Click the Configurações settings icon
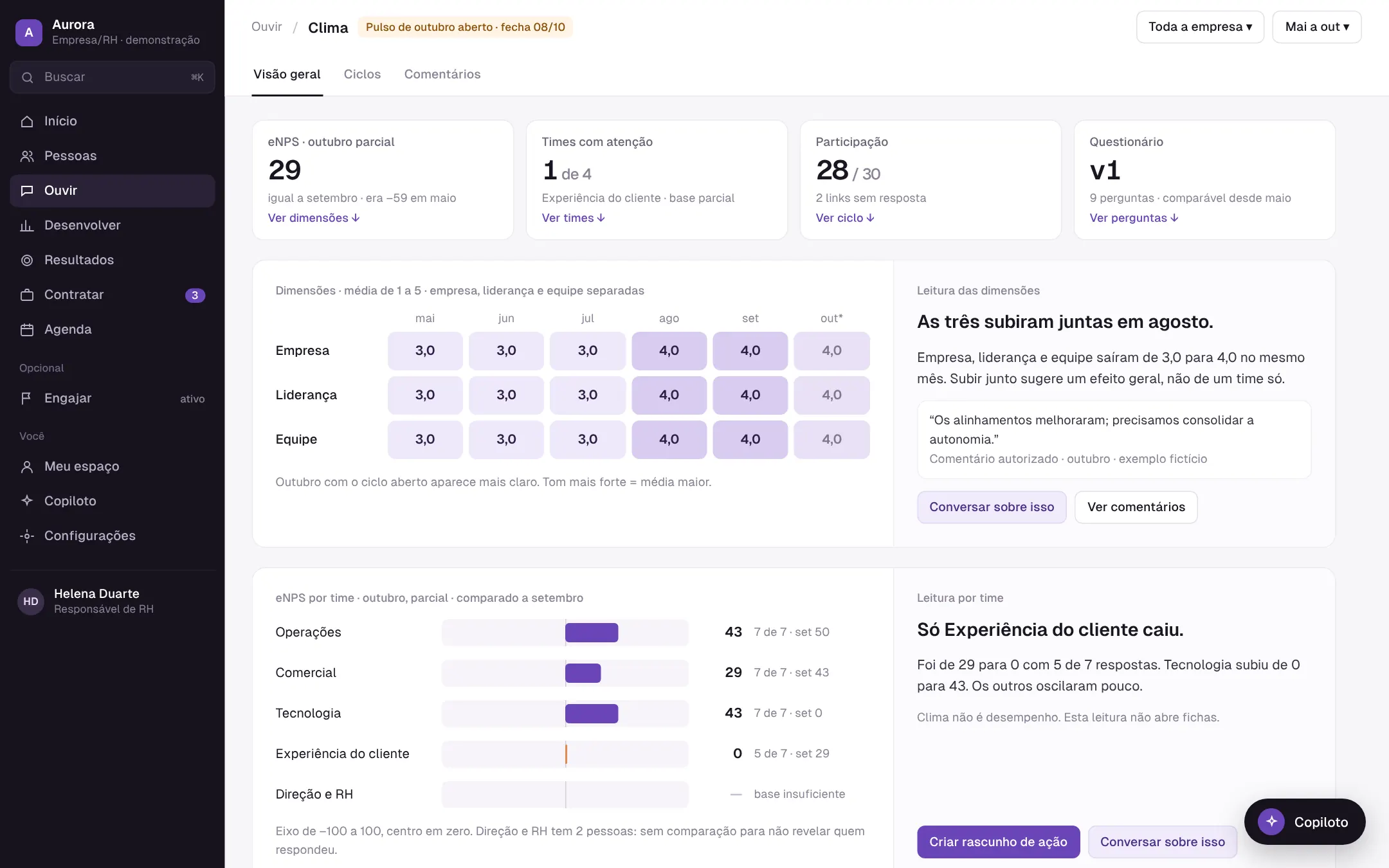This screenshot has width=1389, height=868. (27, 536)
